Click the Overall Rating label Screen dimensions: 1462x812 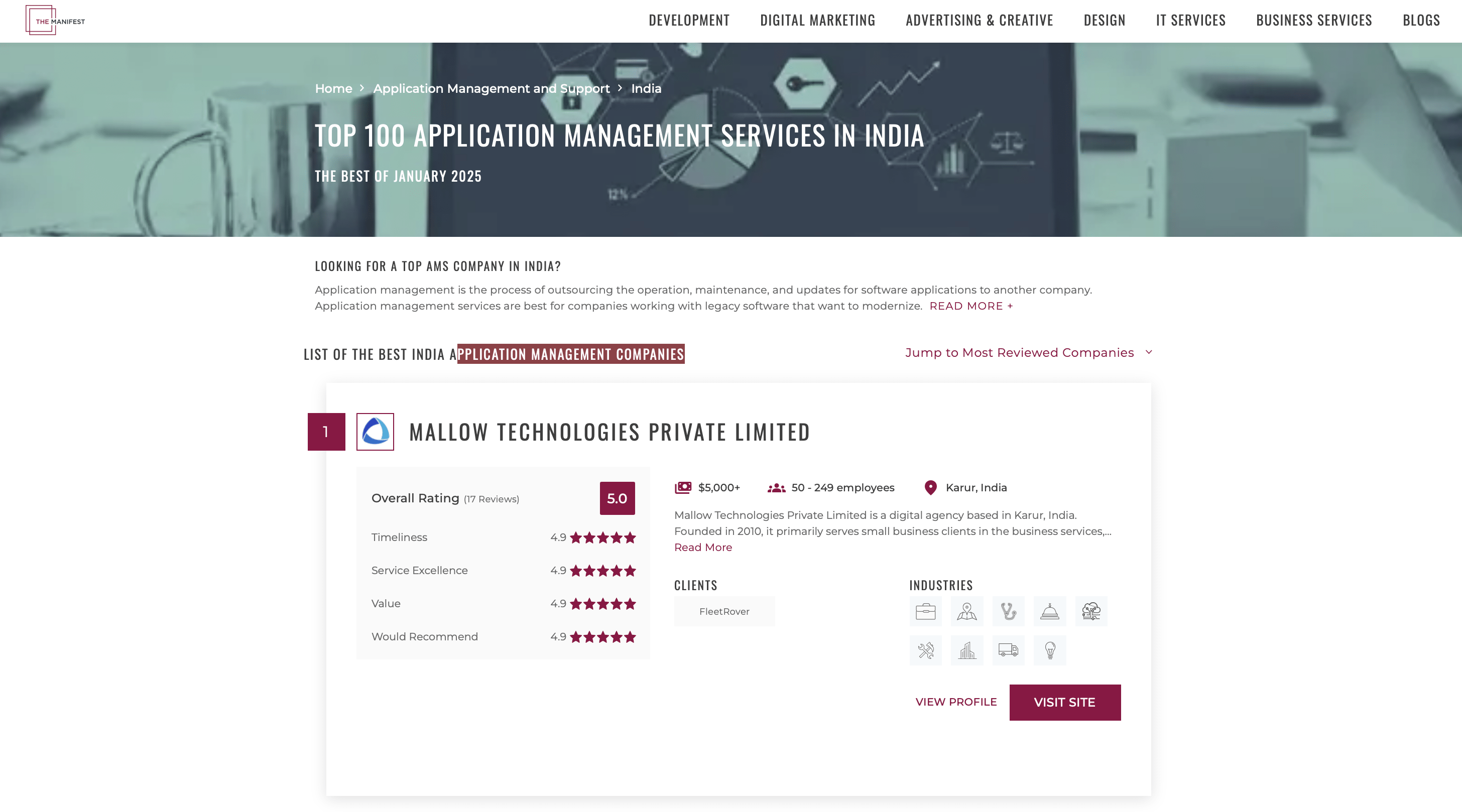coord(415,498)
